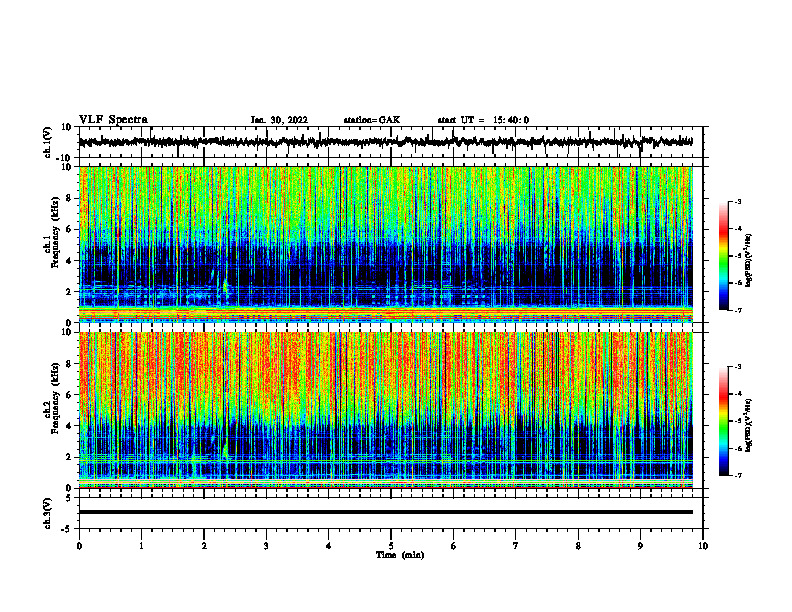
Task: Click the "-5" tick on ch.3(V) axis
Action: 67,529
